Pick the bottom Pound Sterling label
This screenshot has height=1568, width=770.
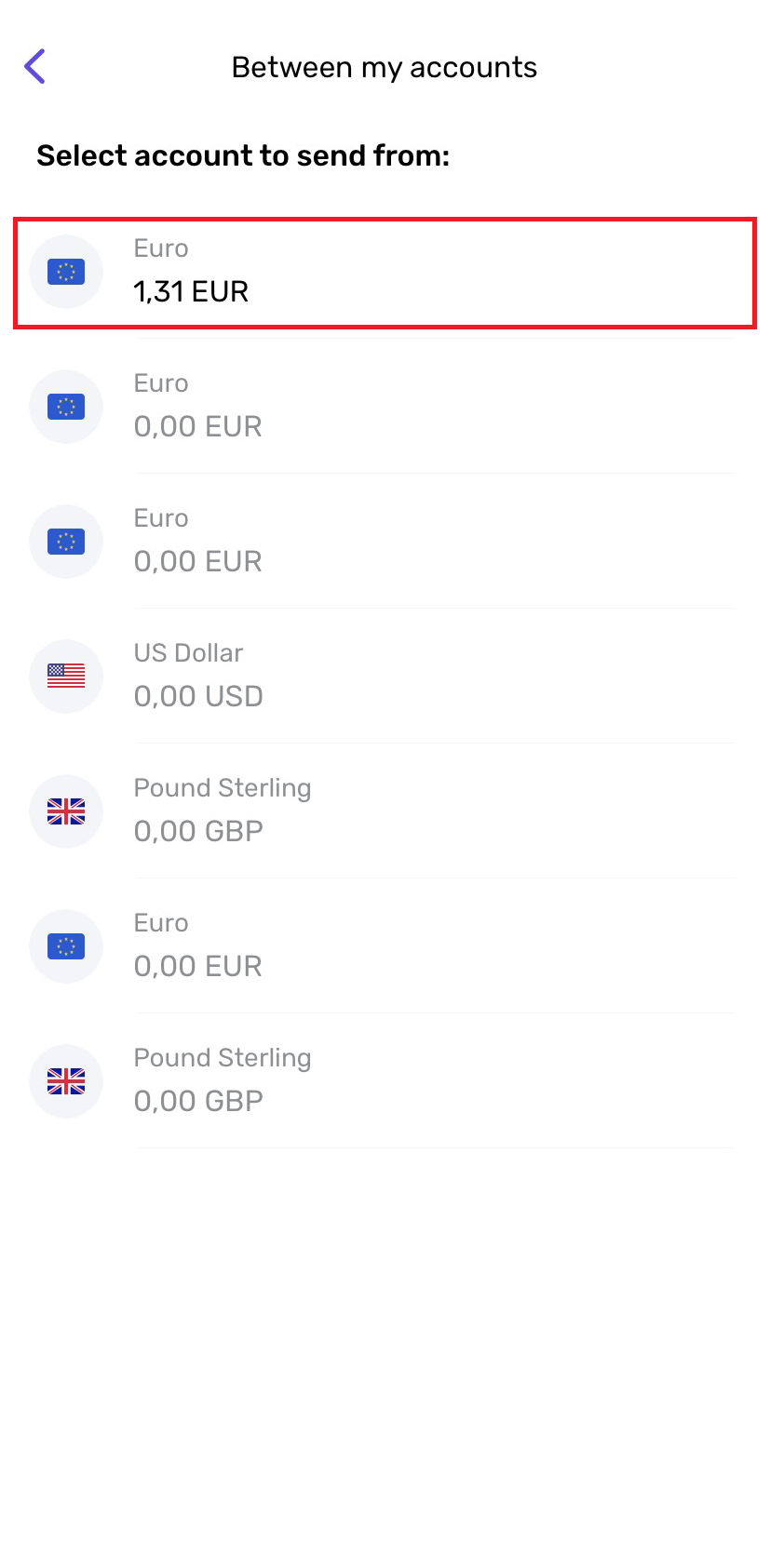(x=223, y=1058)
